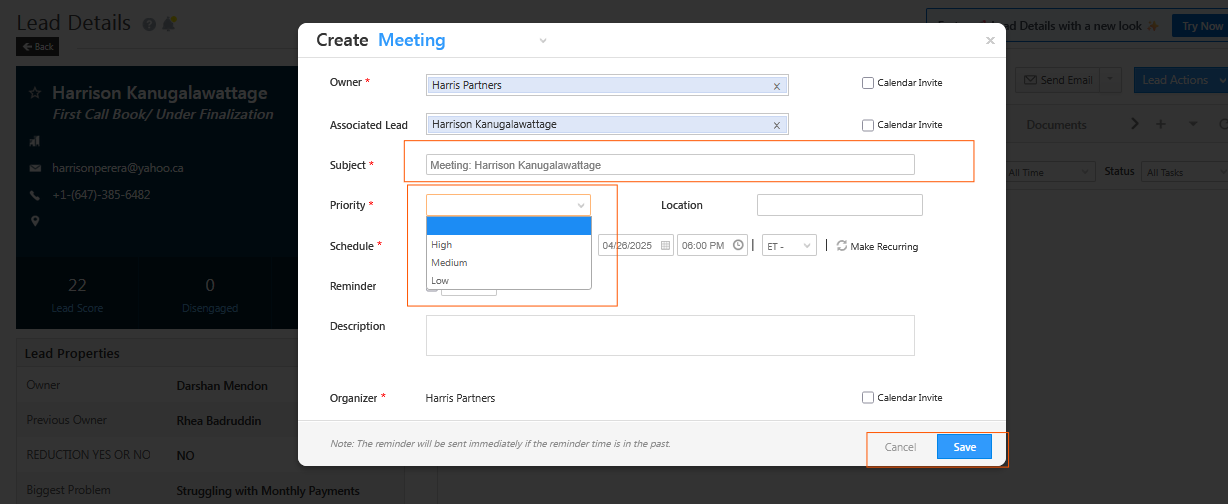
Task: Open the date picker calendar icon
Action: 665,245
